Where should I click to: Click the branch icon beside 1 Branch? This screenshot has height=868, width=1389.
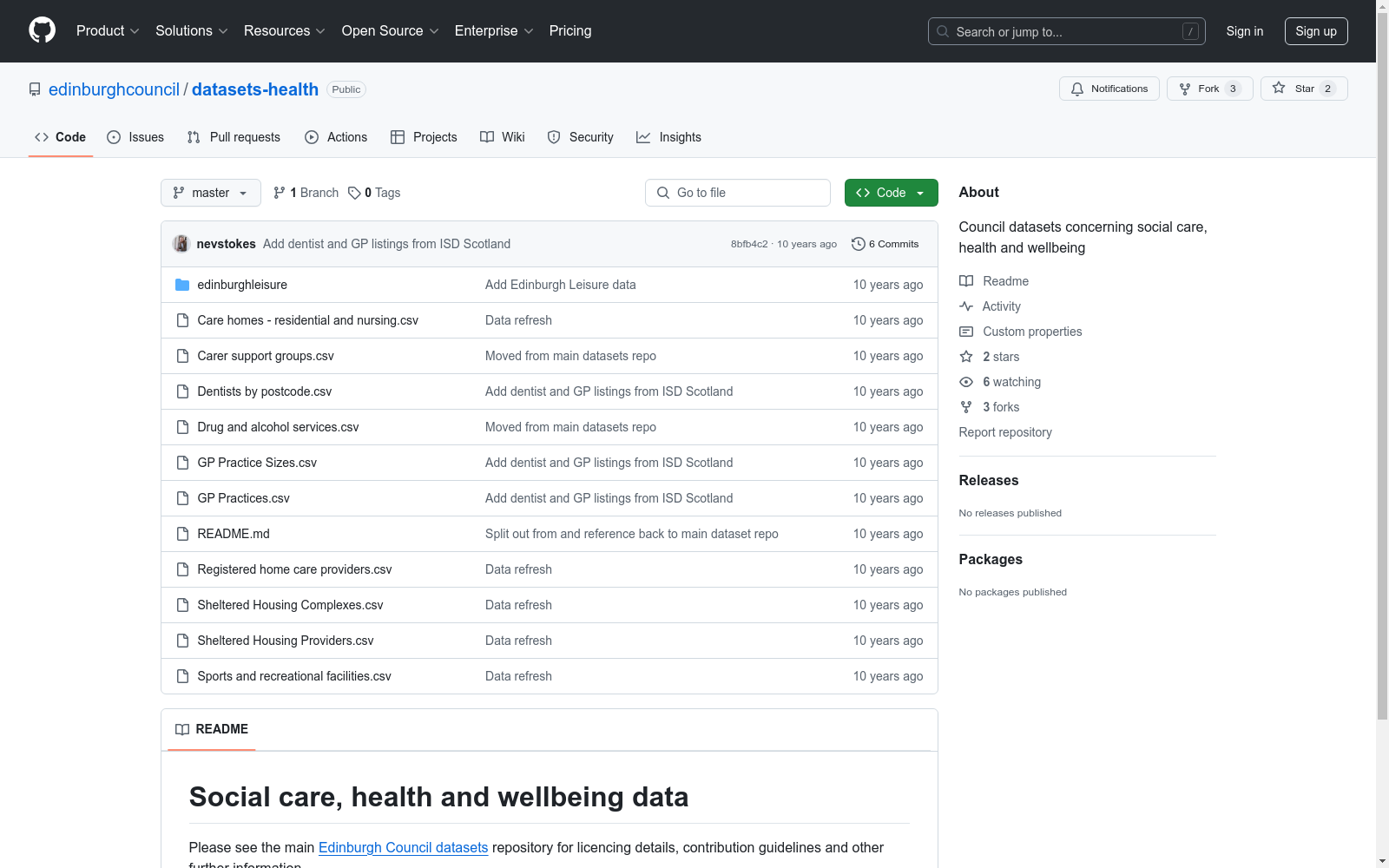click(x=280, y=193)
